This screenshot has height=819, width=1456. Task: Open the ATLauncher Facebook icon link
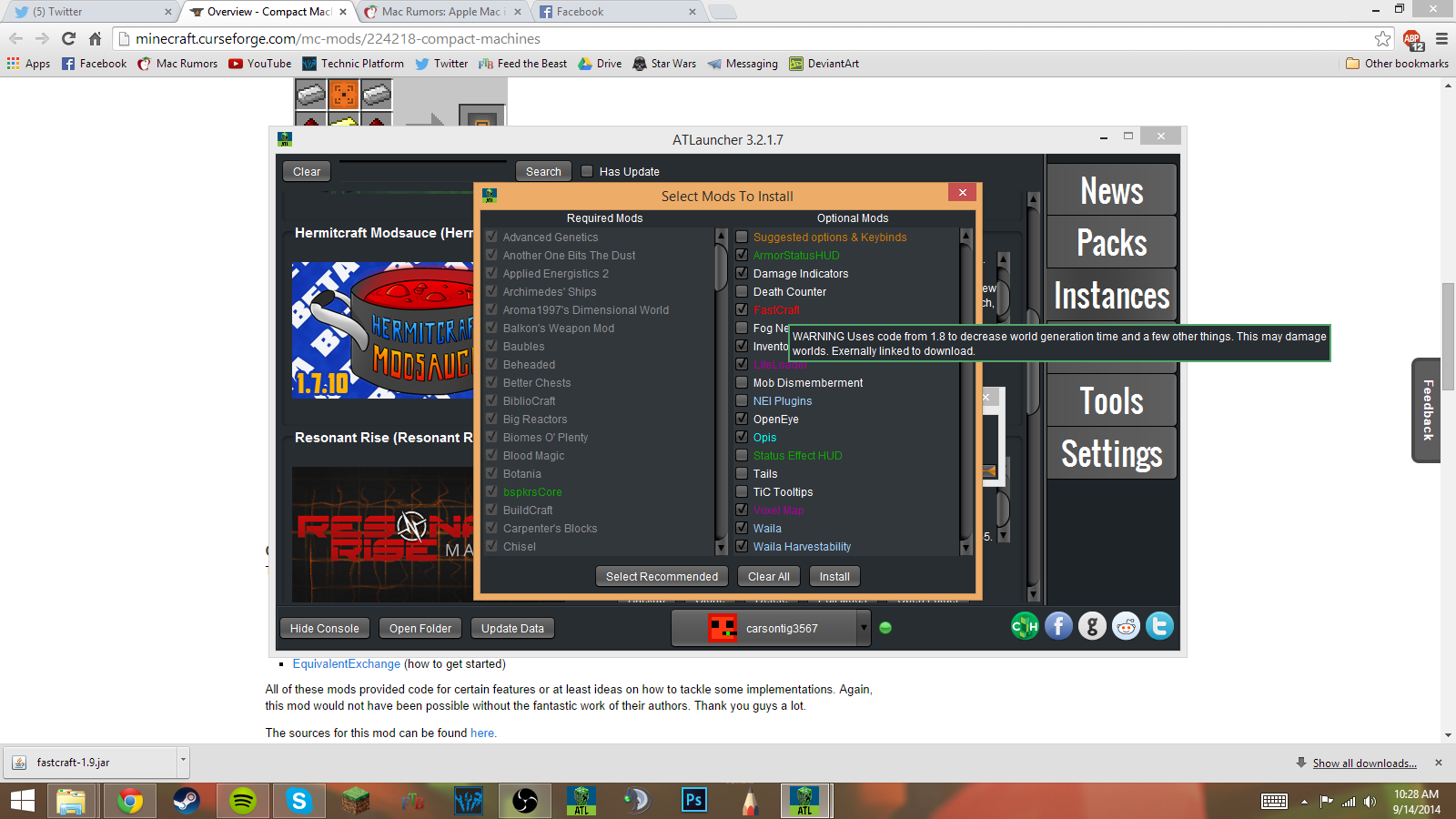click(1058, 626)
